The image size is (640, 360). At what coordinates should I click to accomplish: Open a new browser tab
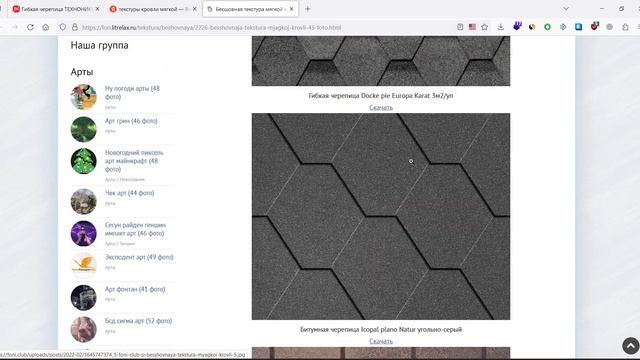[x=307, y=9]
